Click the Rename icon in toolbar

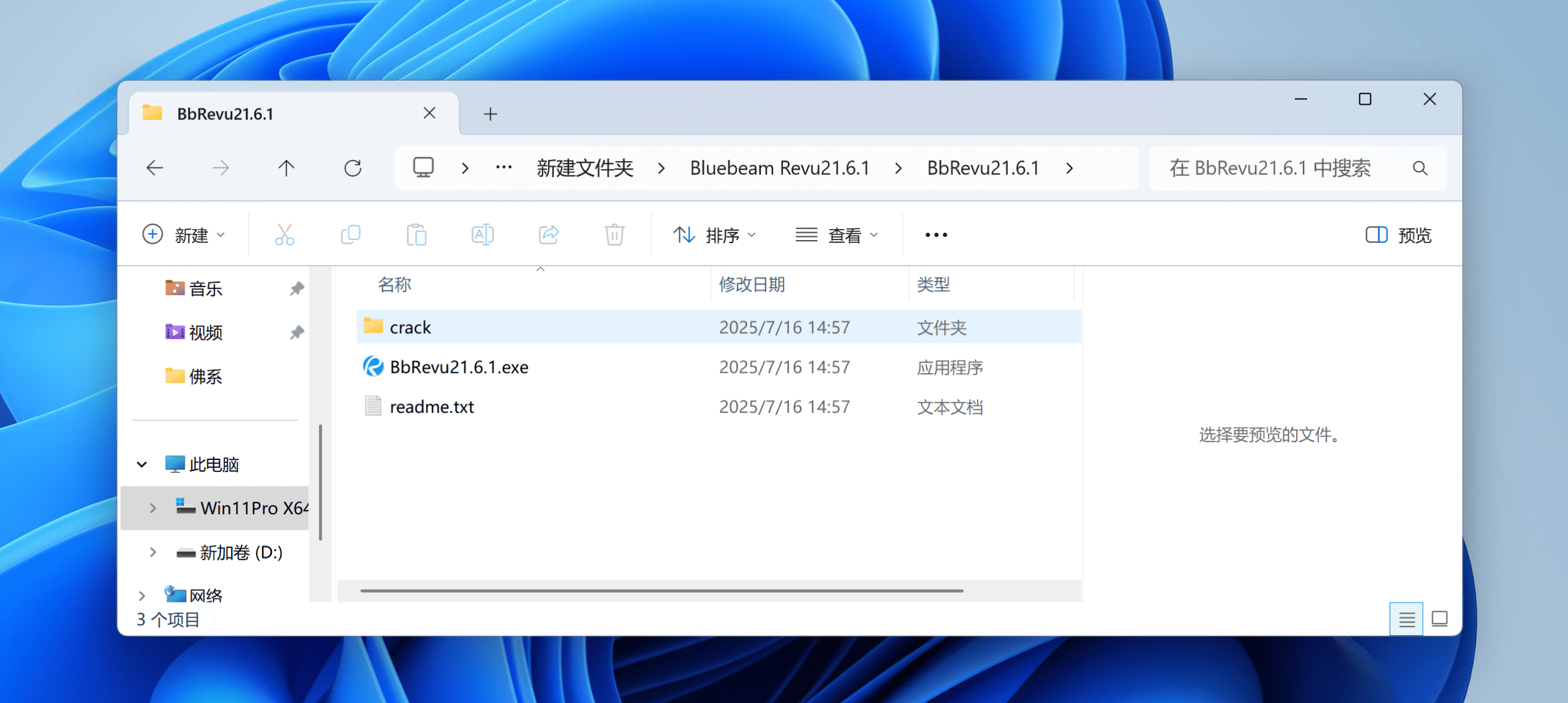point(483,235)
